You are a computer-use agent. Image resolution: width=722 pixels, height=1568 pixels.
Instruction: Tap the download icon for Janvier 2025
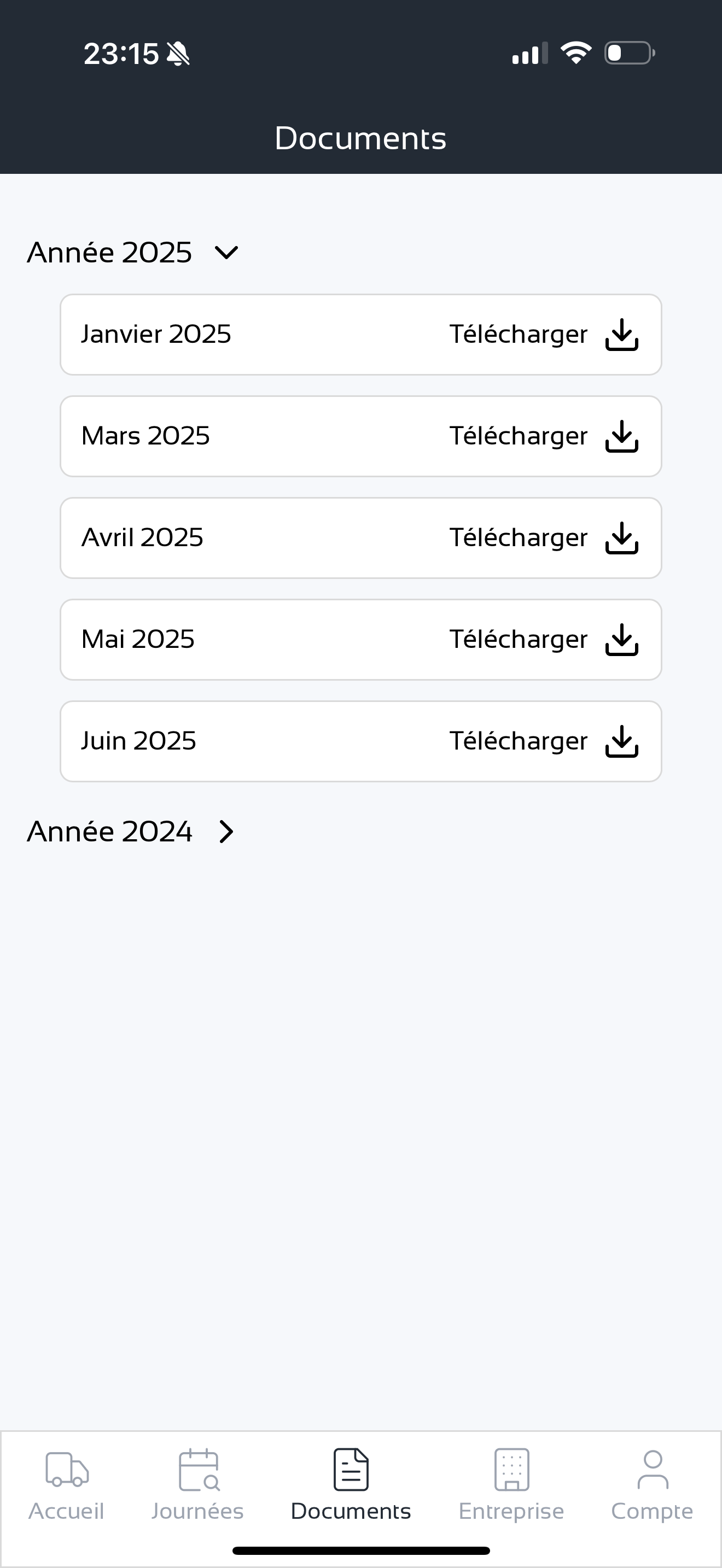point(621,335)
